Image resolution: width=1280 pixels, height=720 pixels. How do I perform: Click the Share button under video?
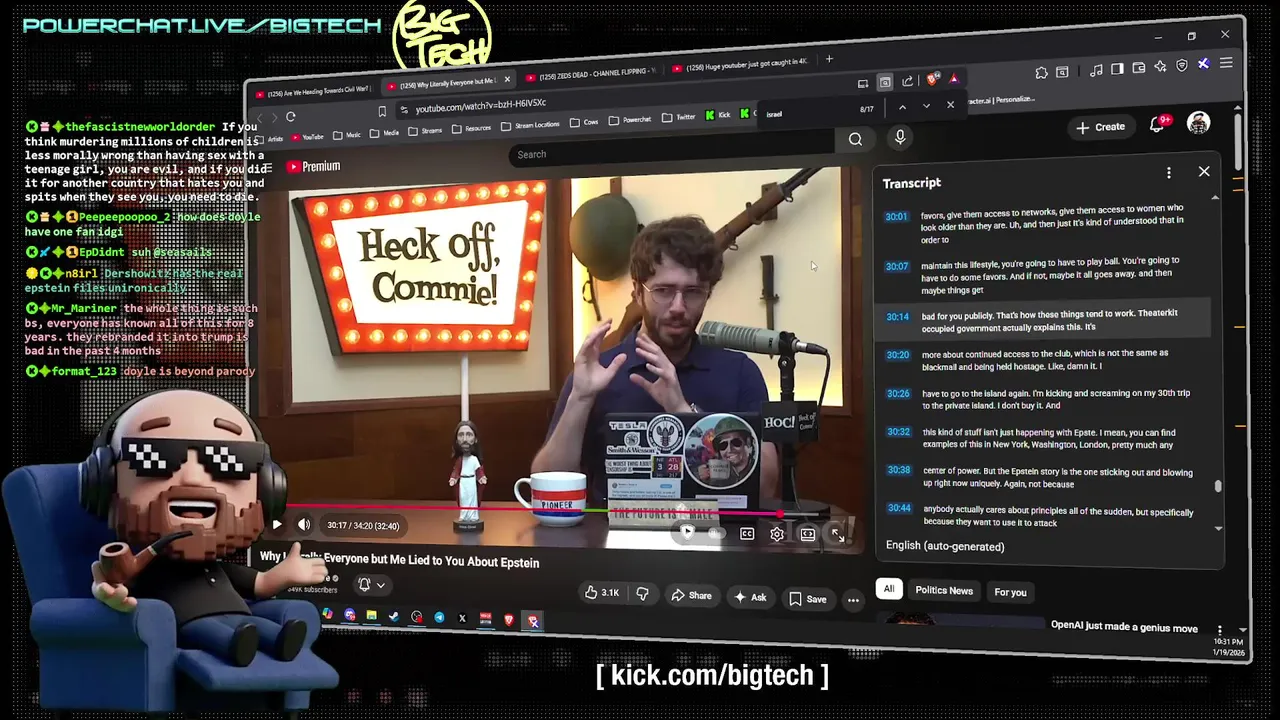tap(691, 596)
